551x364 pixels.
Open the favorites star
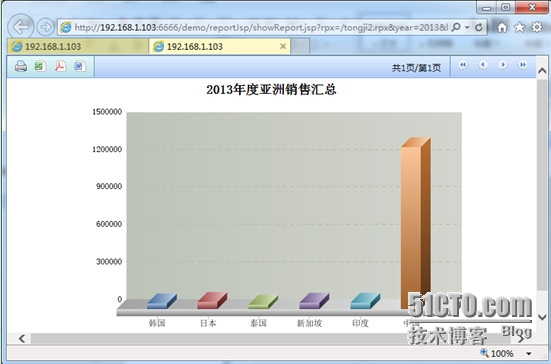[519, 27]
